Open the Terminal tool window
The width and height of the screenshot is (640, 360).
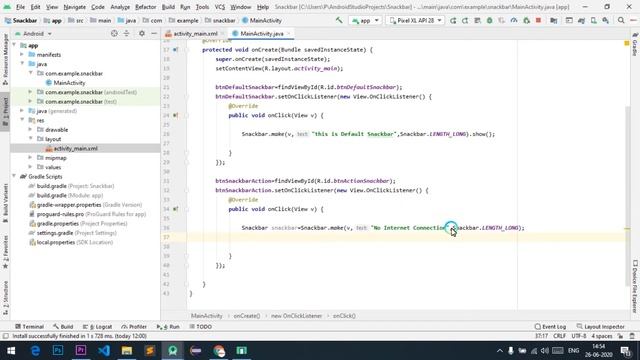29,327
